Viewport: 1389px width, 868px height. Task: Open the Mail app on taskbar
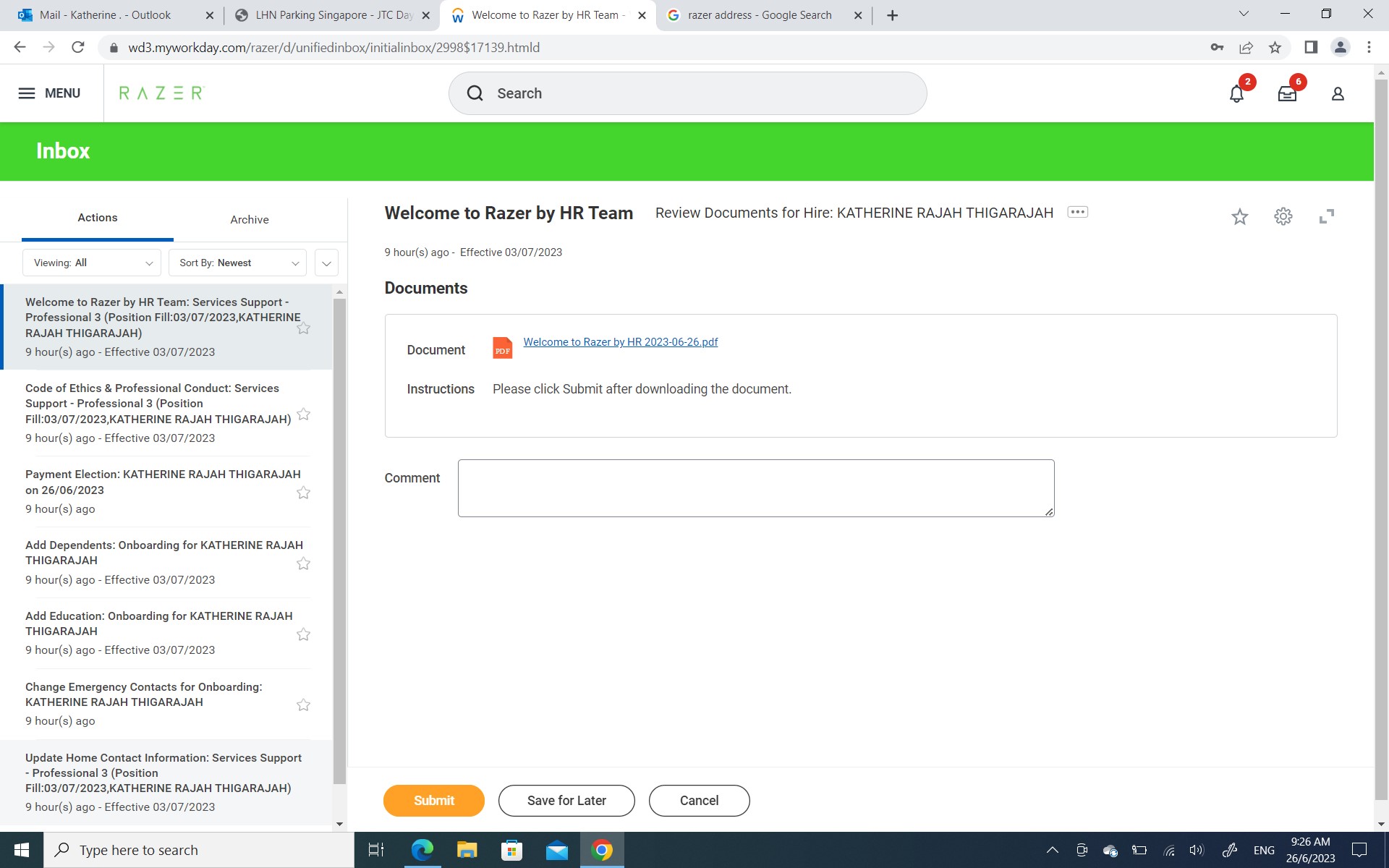[556, 850]
